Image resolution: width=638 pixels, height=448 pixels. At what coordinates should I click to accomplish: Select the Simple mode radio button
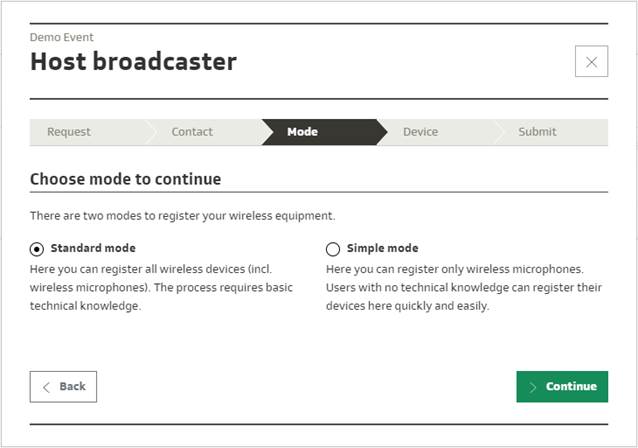point(333,249)
